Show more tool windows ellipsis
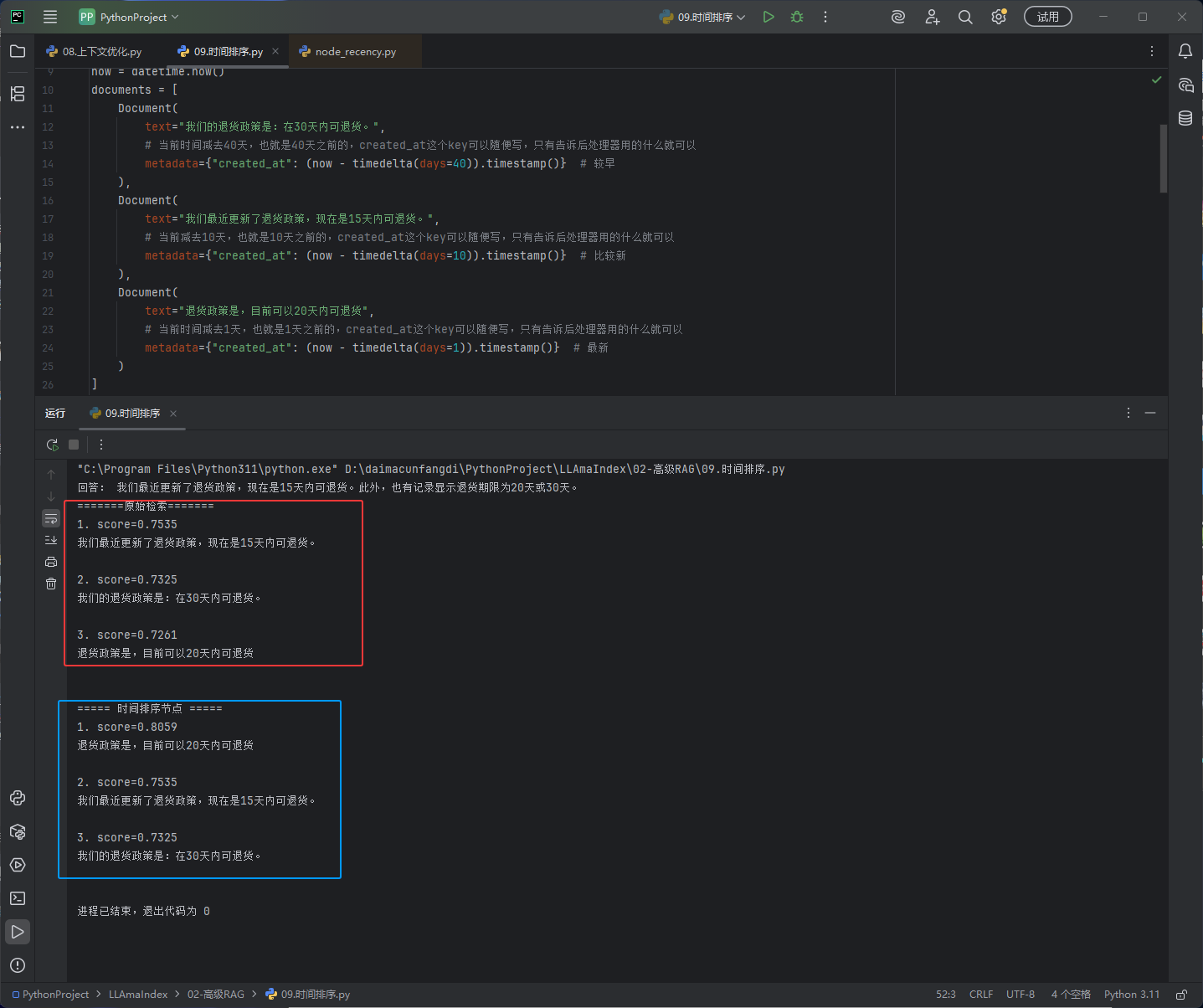1203x1008 pixels. [x=18, y=127]
